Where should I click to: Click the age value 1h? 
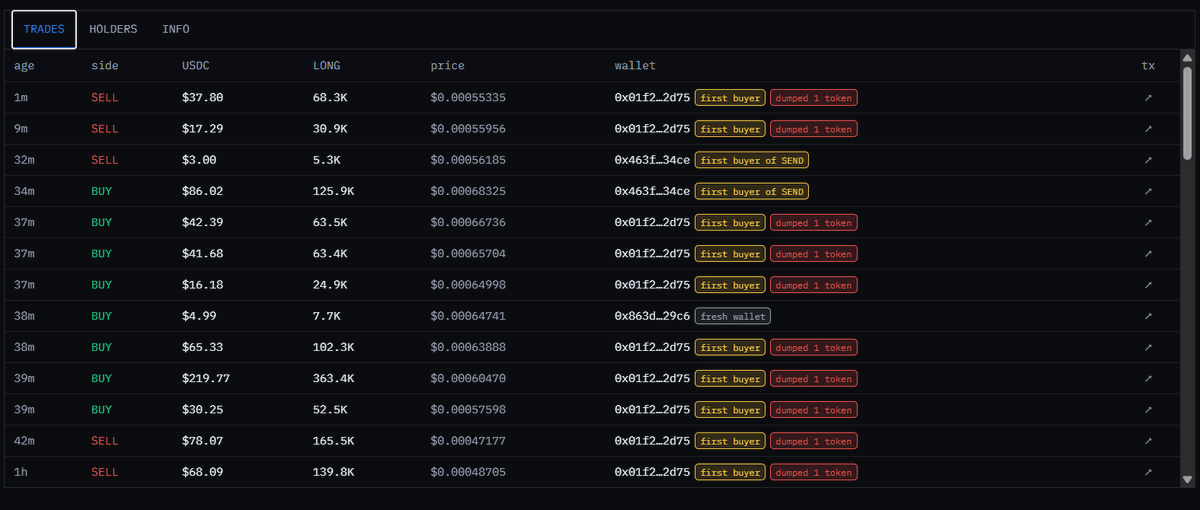21,472
